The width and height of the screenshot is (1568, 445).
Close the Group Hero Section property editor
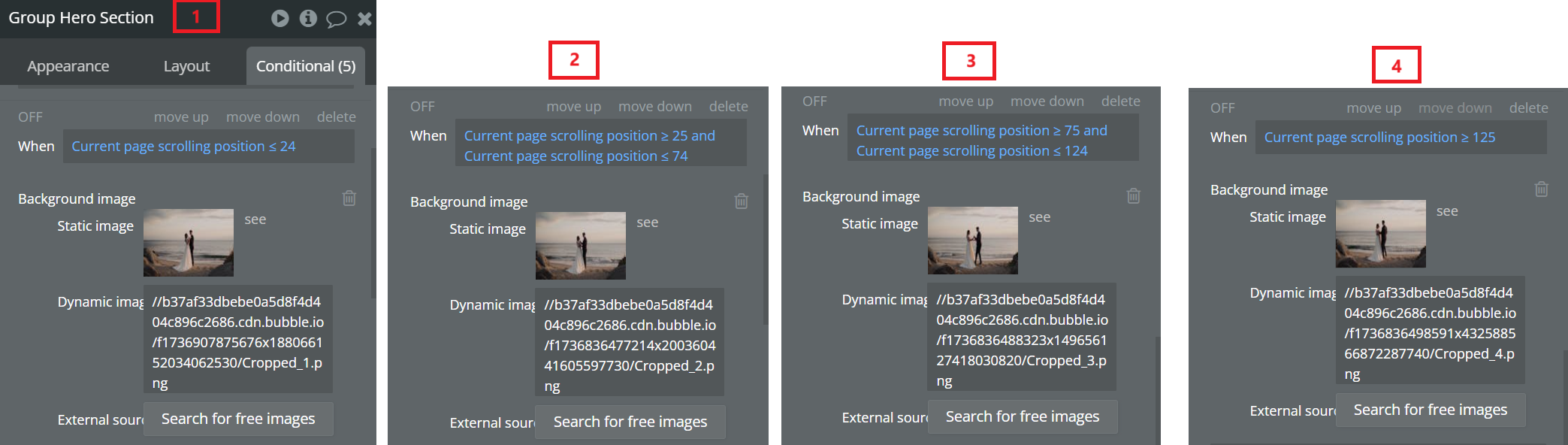[x=364, y=19]
